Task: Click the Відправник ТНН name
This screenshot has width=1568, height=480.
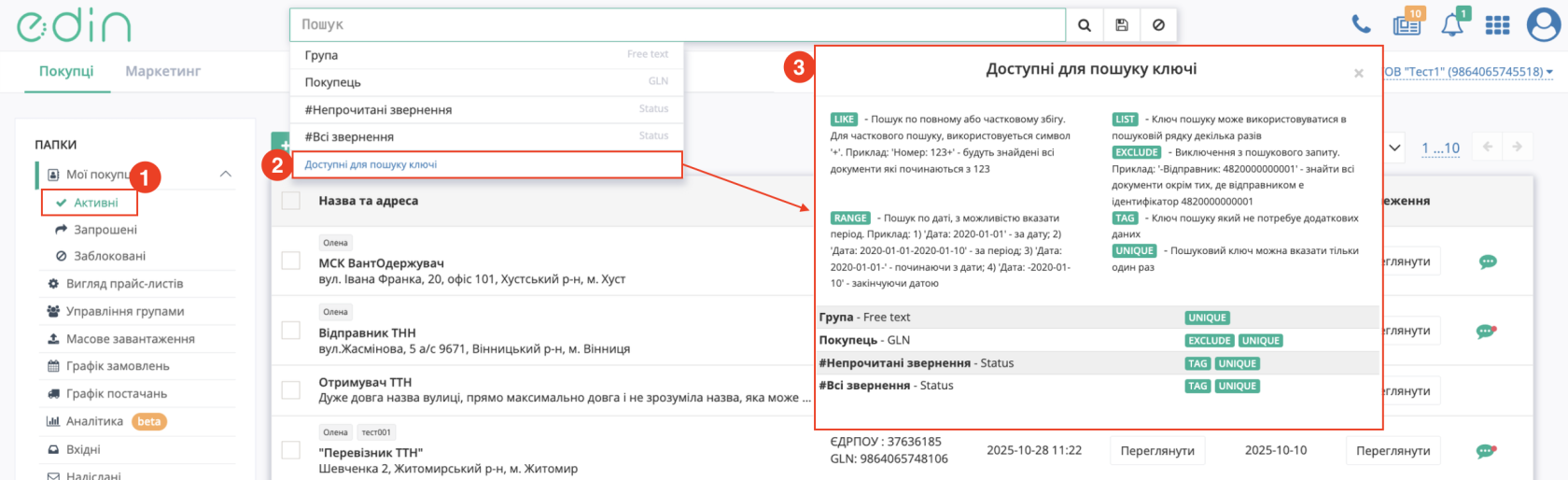Action: (x=367, y=332)
